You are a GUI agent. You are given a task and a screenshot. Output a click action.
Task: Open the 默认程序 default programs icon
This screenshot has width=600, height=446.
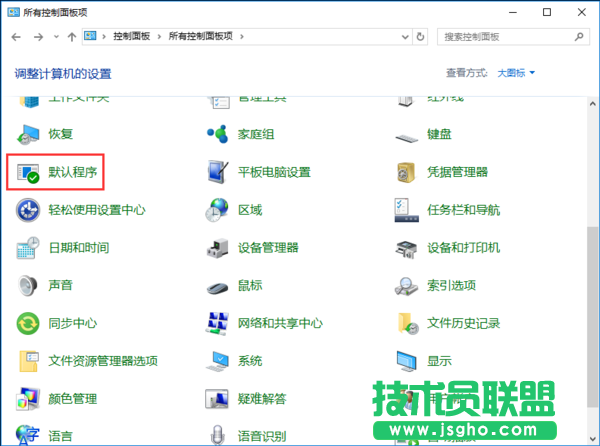(28, 173)
